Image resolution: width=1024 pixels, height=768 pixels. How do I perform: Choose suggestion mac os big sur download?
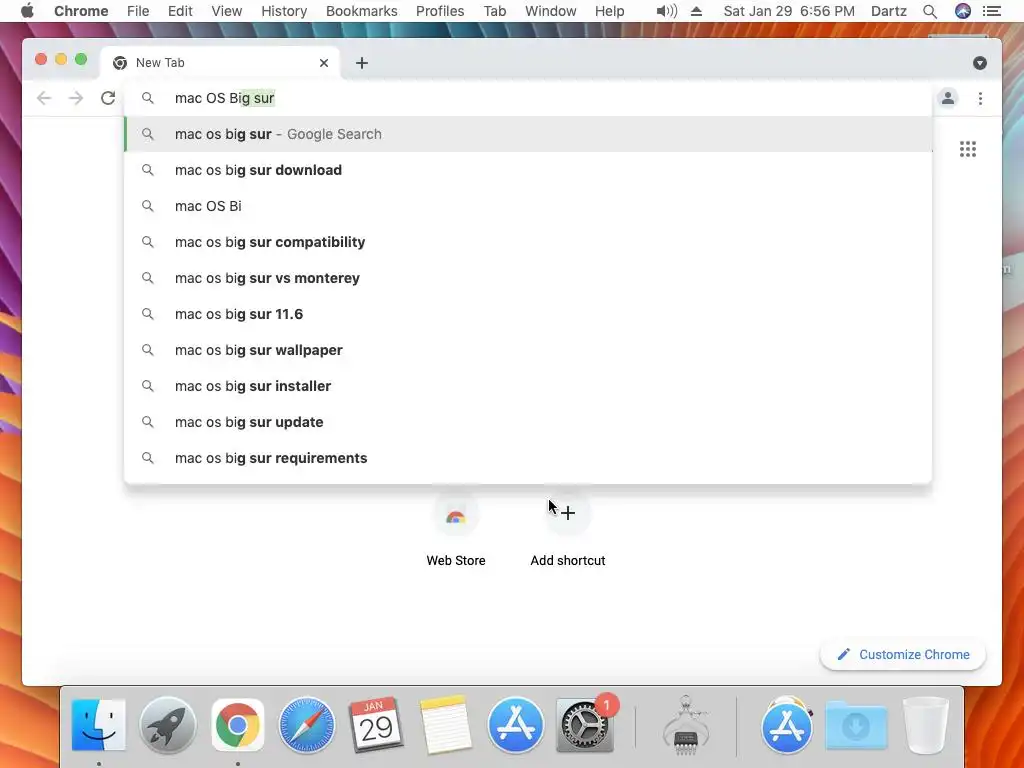528,170
